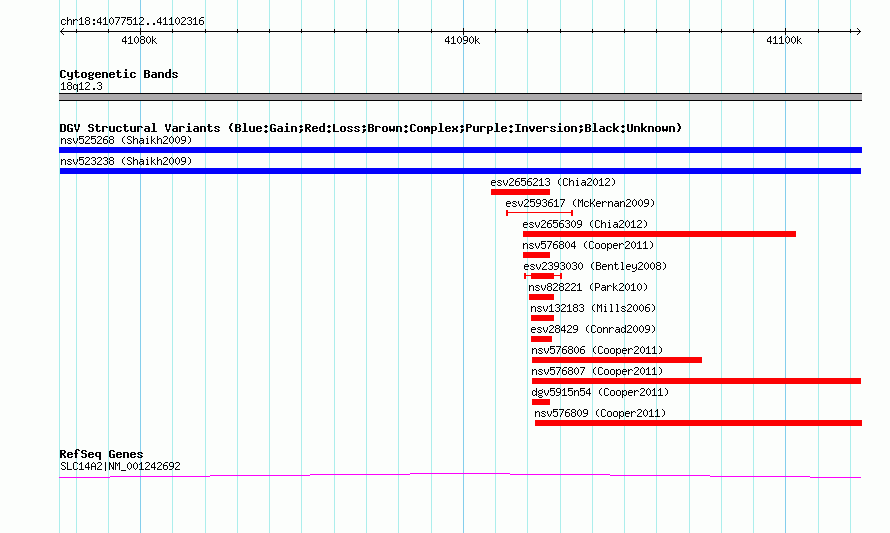Click the esv2393030 variant glyph
The height and width of the screenshot is (533, 890).
point(543,276)
